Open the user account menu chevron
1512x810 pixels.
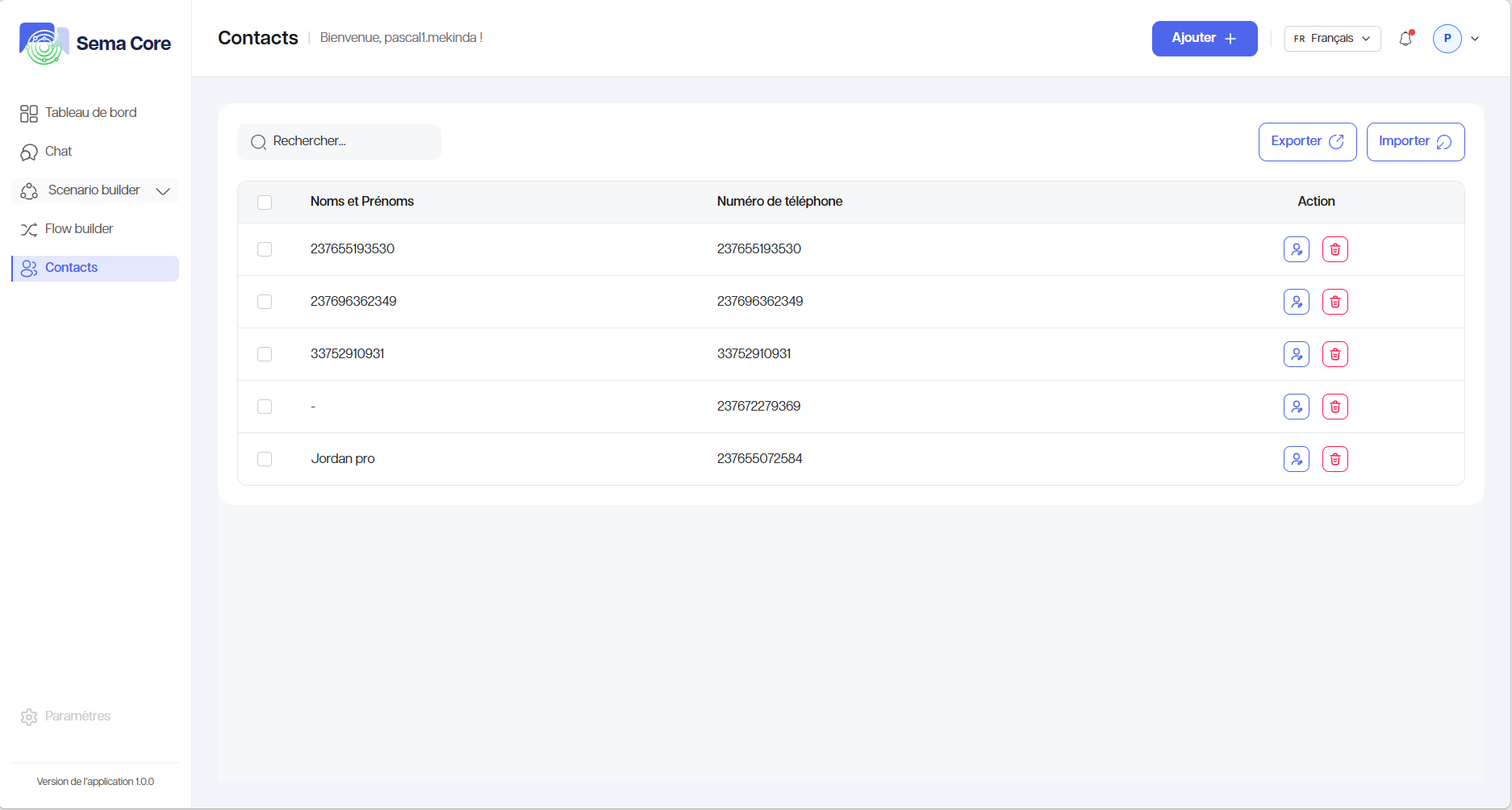pos(1475,39)
